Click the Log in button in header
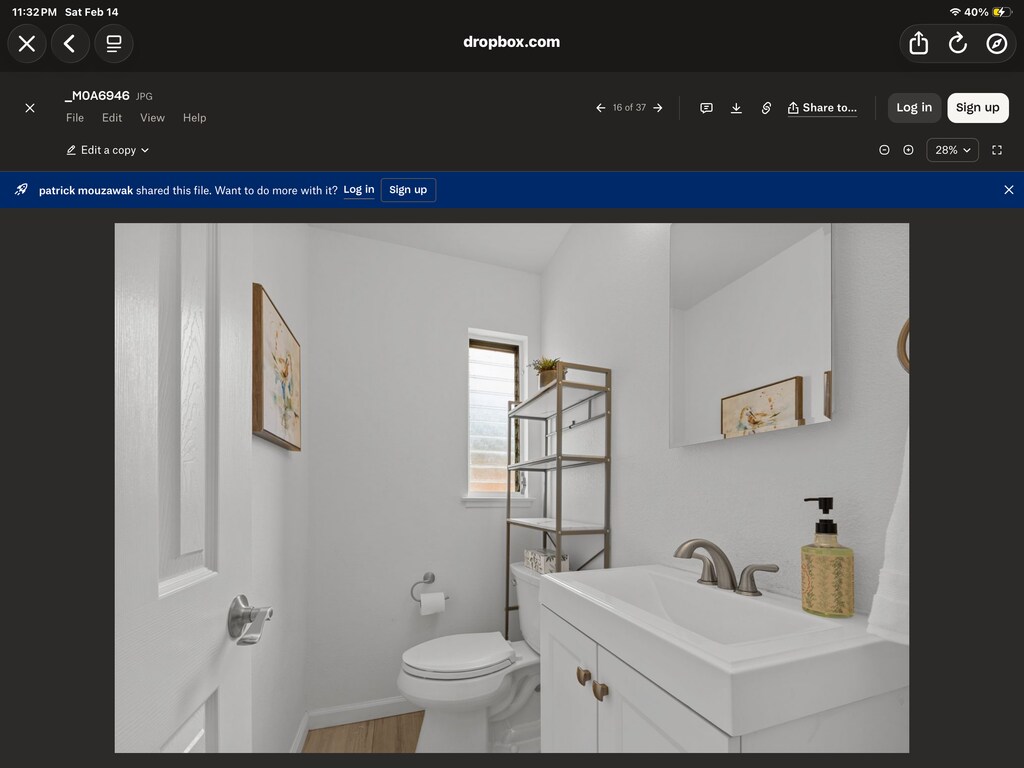 coord(914,108)
